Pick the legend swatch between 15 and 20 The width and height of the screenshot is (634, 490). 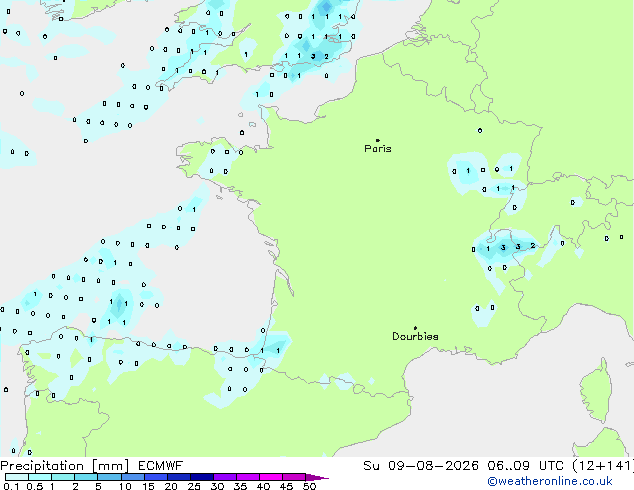[155, 477]
